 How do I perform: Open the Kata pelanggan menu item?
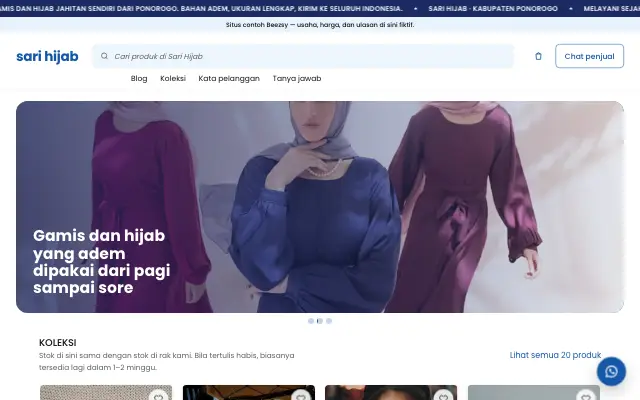pos(229,78)
